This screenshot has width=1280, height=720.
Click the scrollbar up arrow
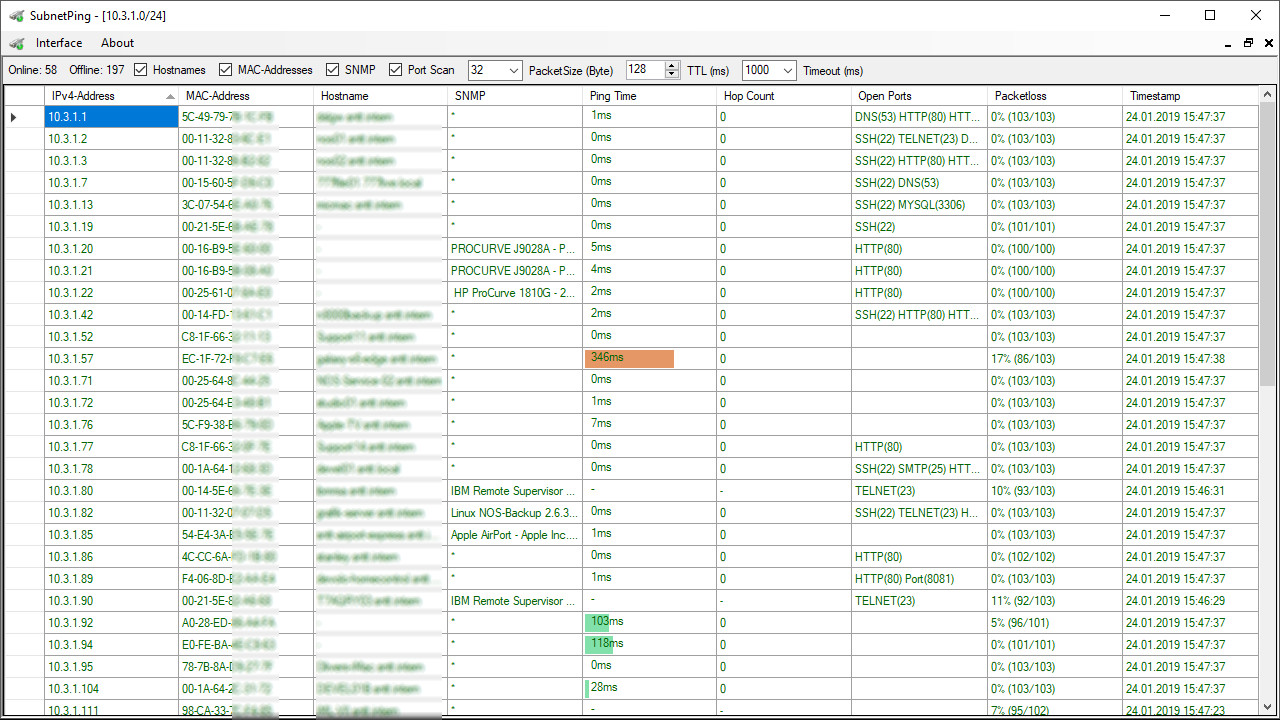[1267, 95]
